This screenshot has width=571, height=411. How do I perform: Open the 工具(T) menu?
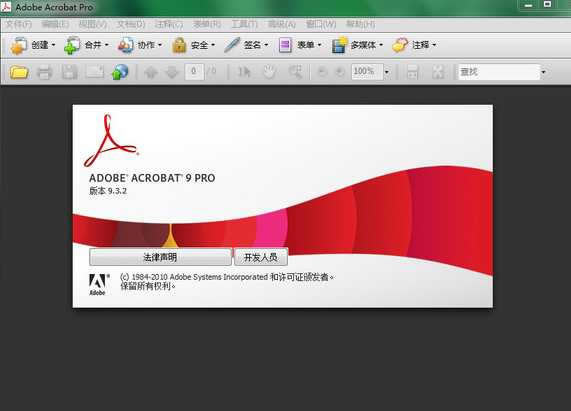[x=245, y=24]
